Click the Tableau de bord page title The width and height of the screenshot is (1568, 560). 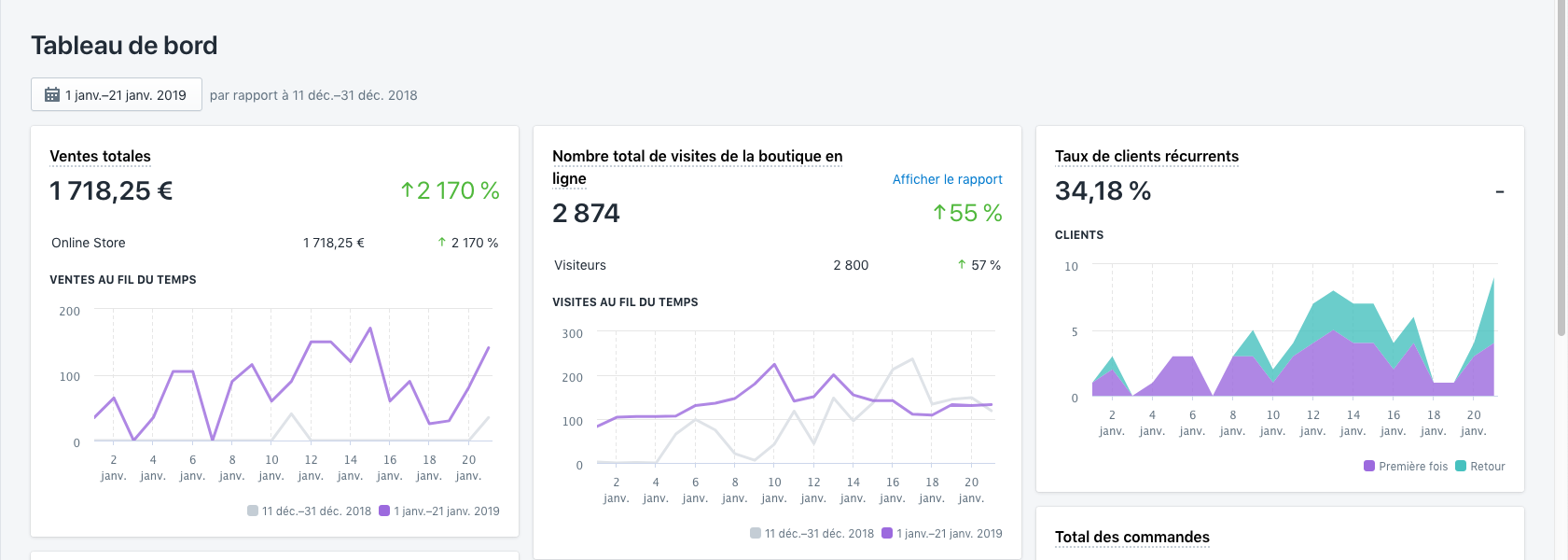(x=124, y=45)
